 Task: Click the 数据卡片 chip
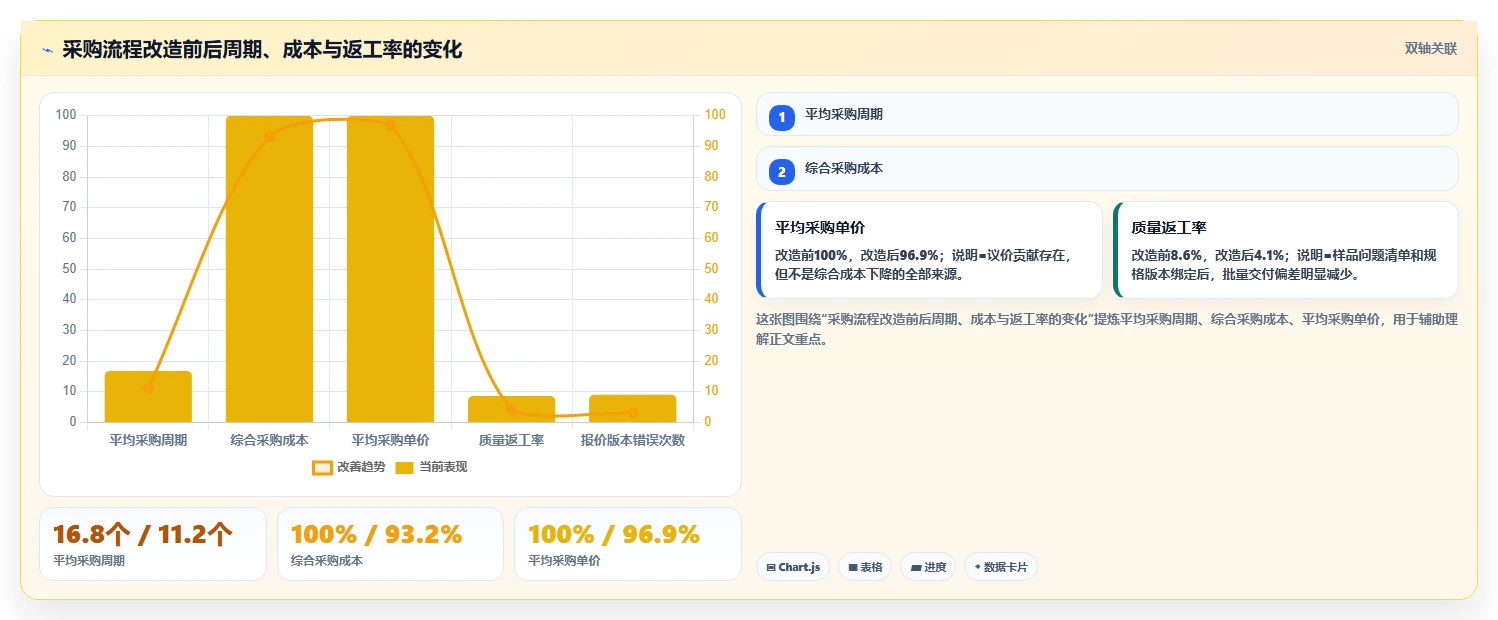1001,567
